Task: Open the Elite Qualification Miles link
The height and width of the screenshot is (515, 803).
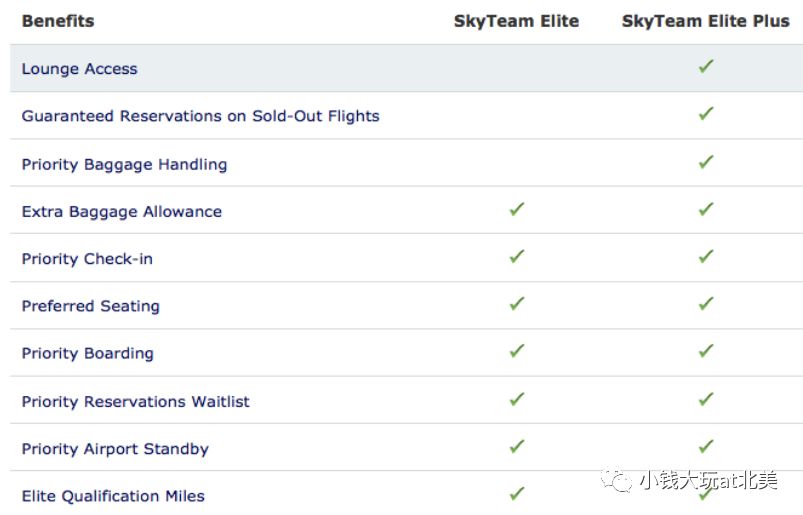Action: tap(113, 496)
